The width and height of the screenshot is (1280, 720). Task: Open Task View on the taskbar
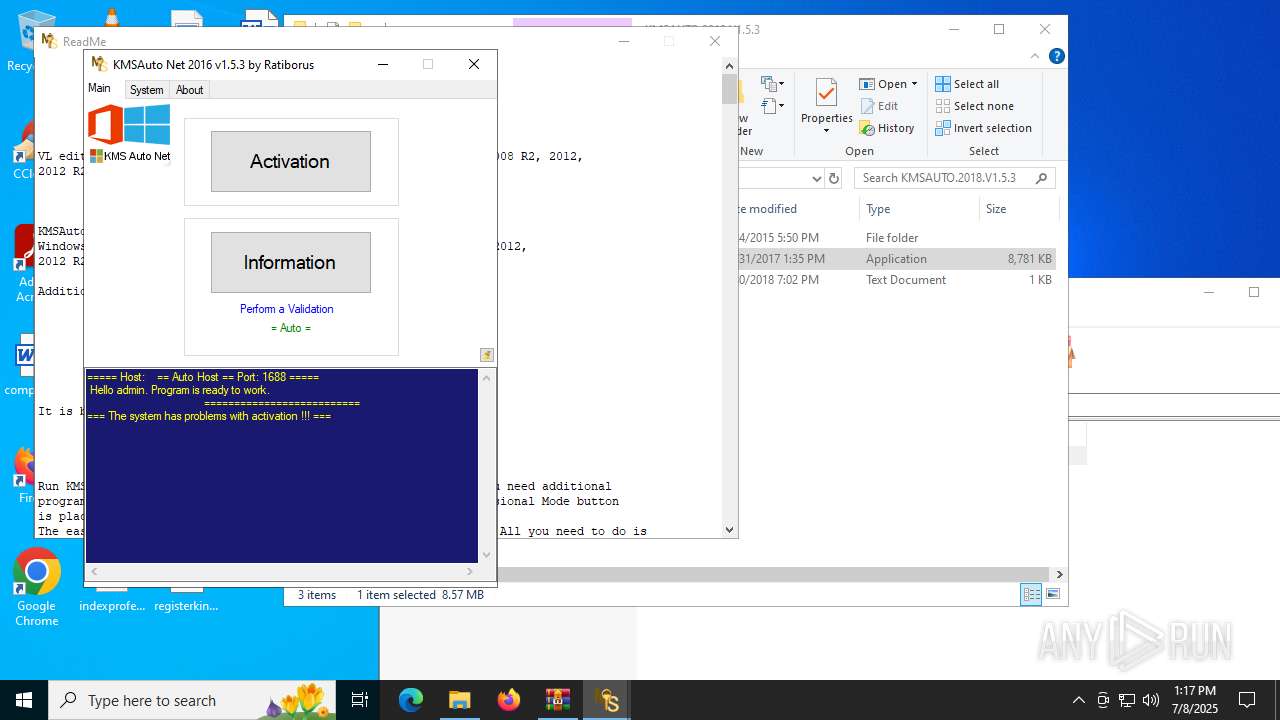click(360, 700)
